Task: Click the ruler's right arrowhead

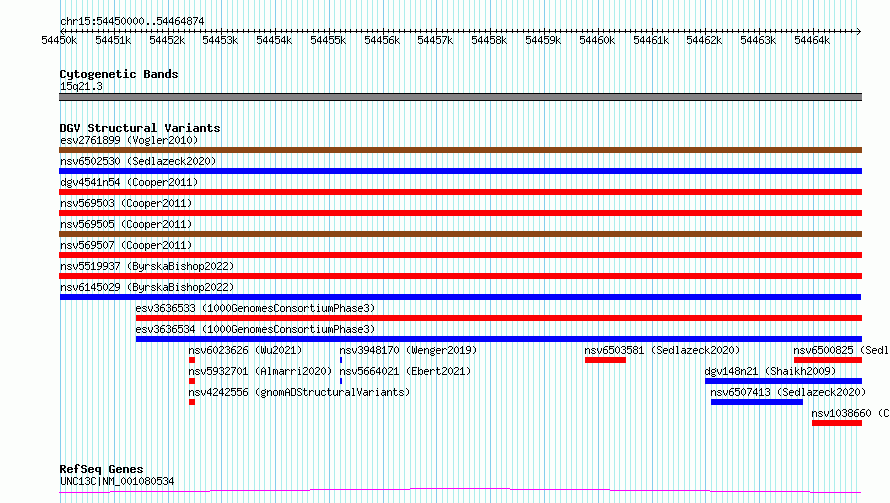Action: (x=859, y=31)
